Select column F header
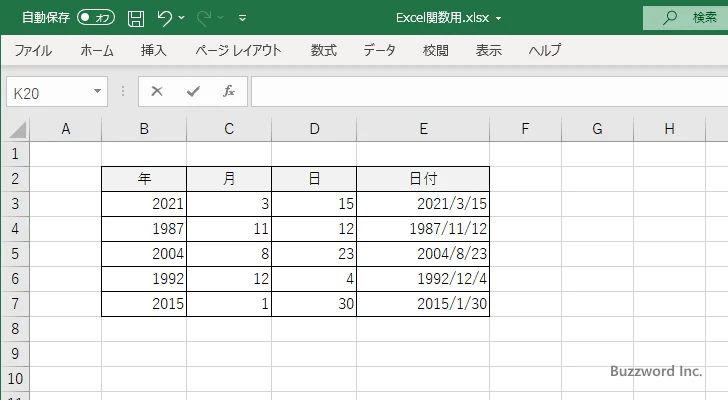728x400 pixels. coord(525,129)
